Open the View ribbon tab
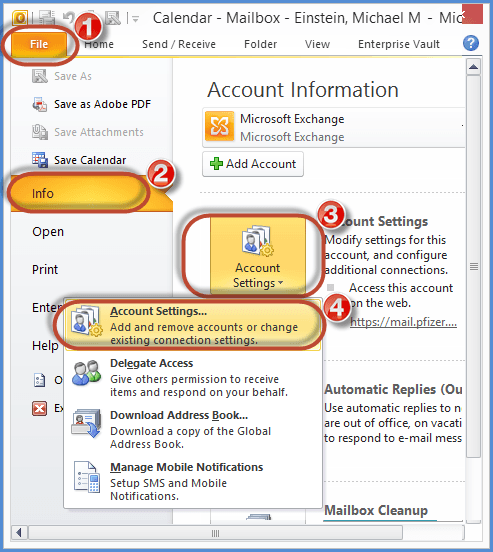 click(317, 44)
